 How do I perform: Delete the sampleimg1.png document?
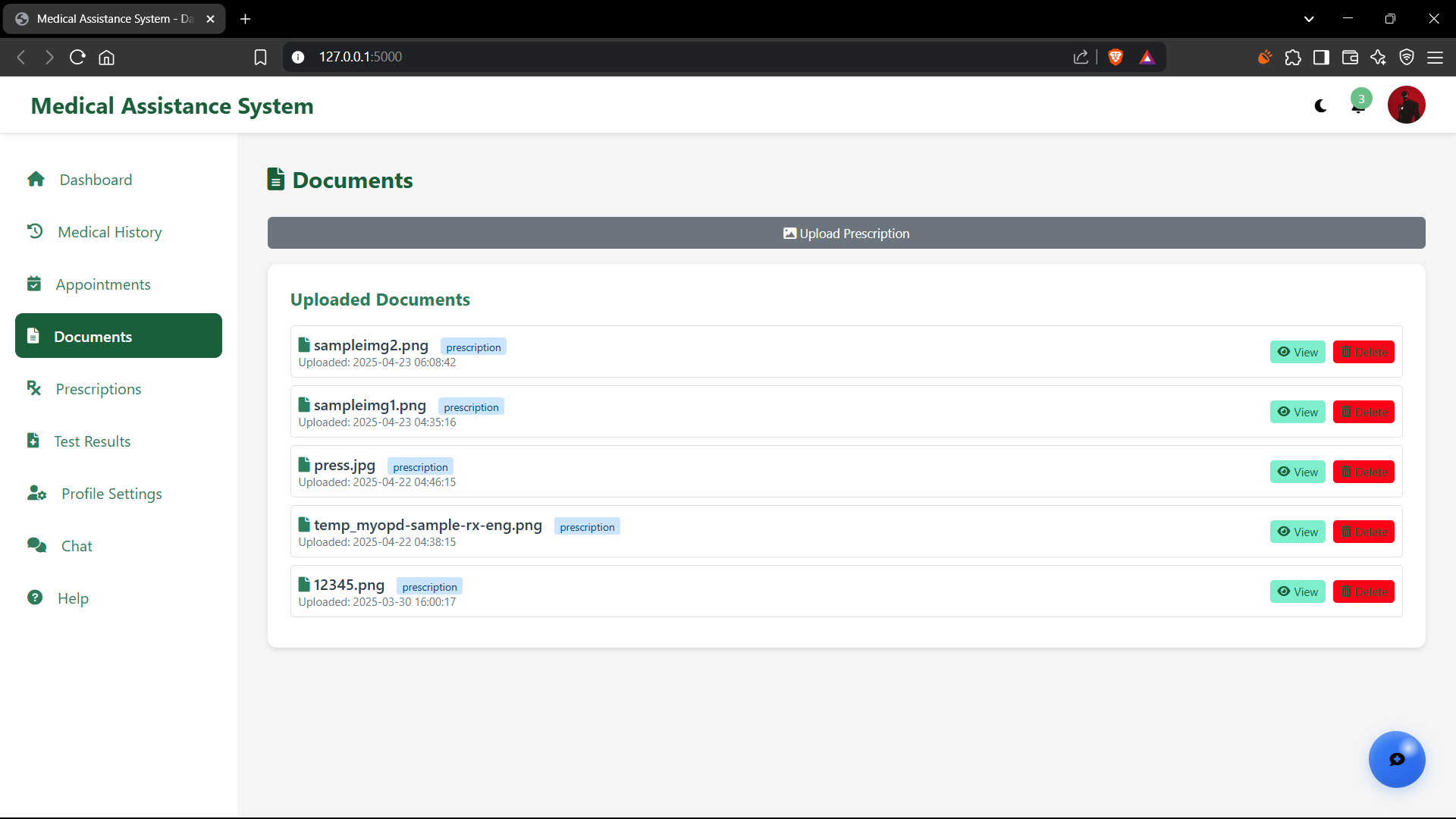(1363, 412)
